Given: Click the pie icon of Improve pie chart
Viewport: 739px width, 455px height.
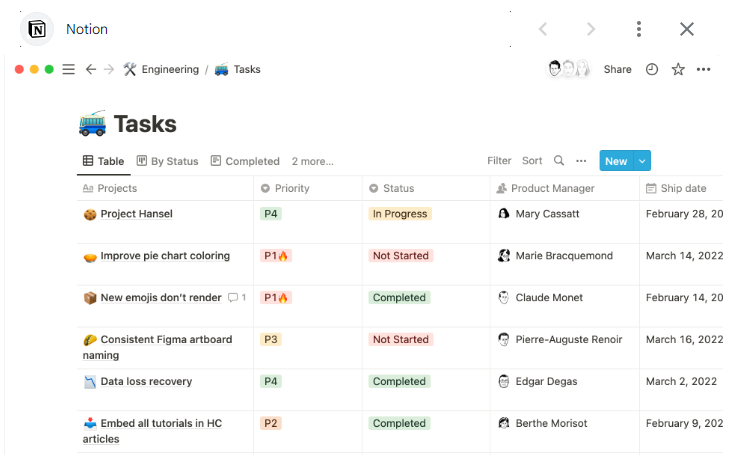Looking at the screenshot, I should point(90,257).
